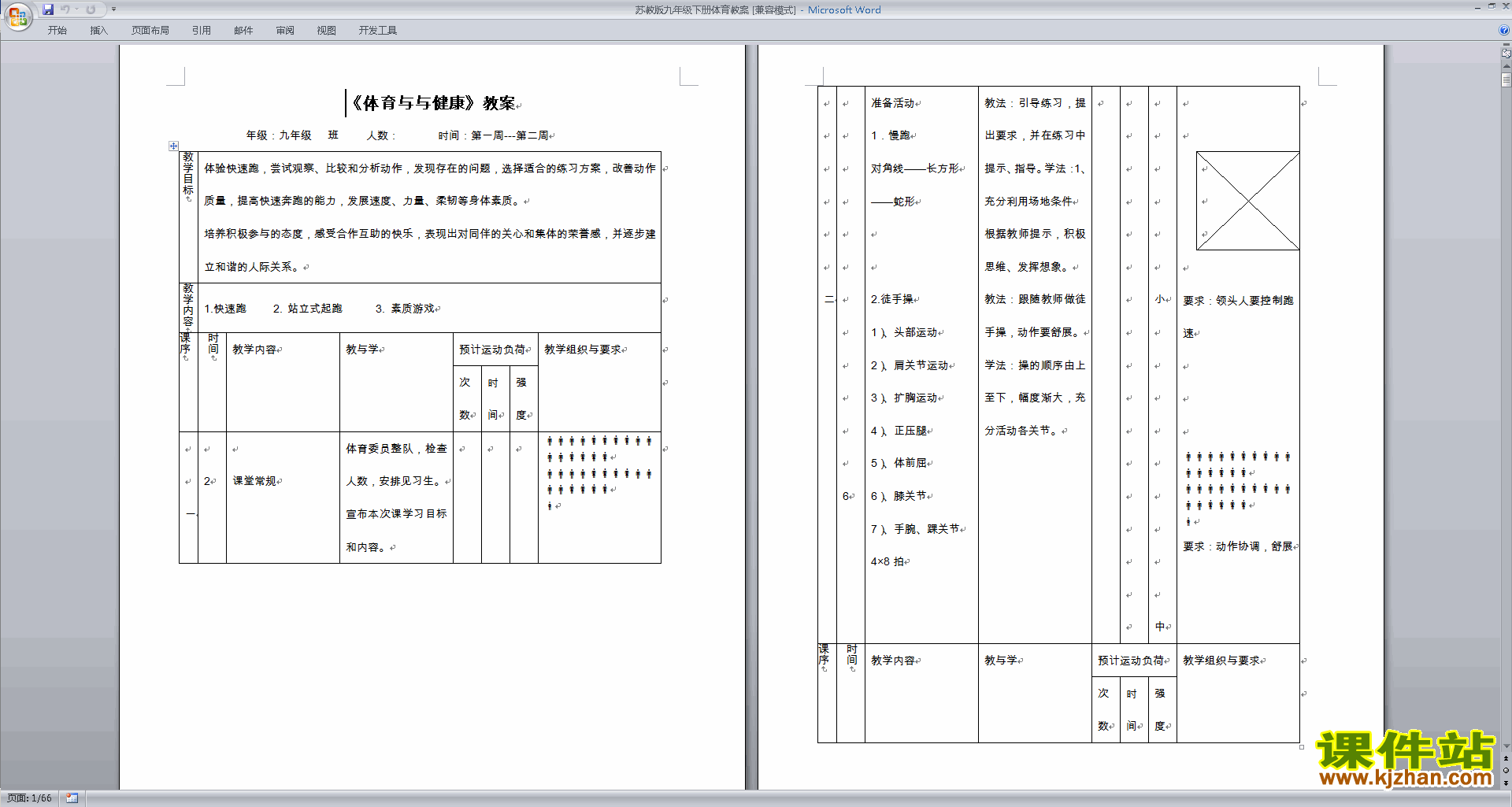Open Word Help question mark icon
The width and height of the screenshot is (1512, 807).
(1504, 30)
